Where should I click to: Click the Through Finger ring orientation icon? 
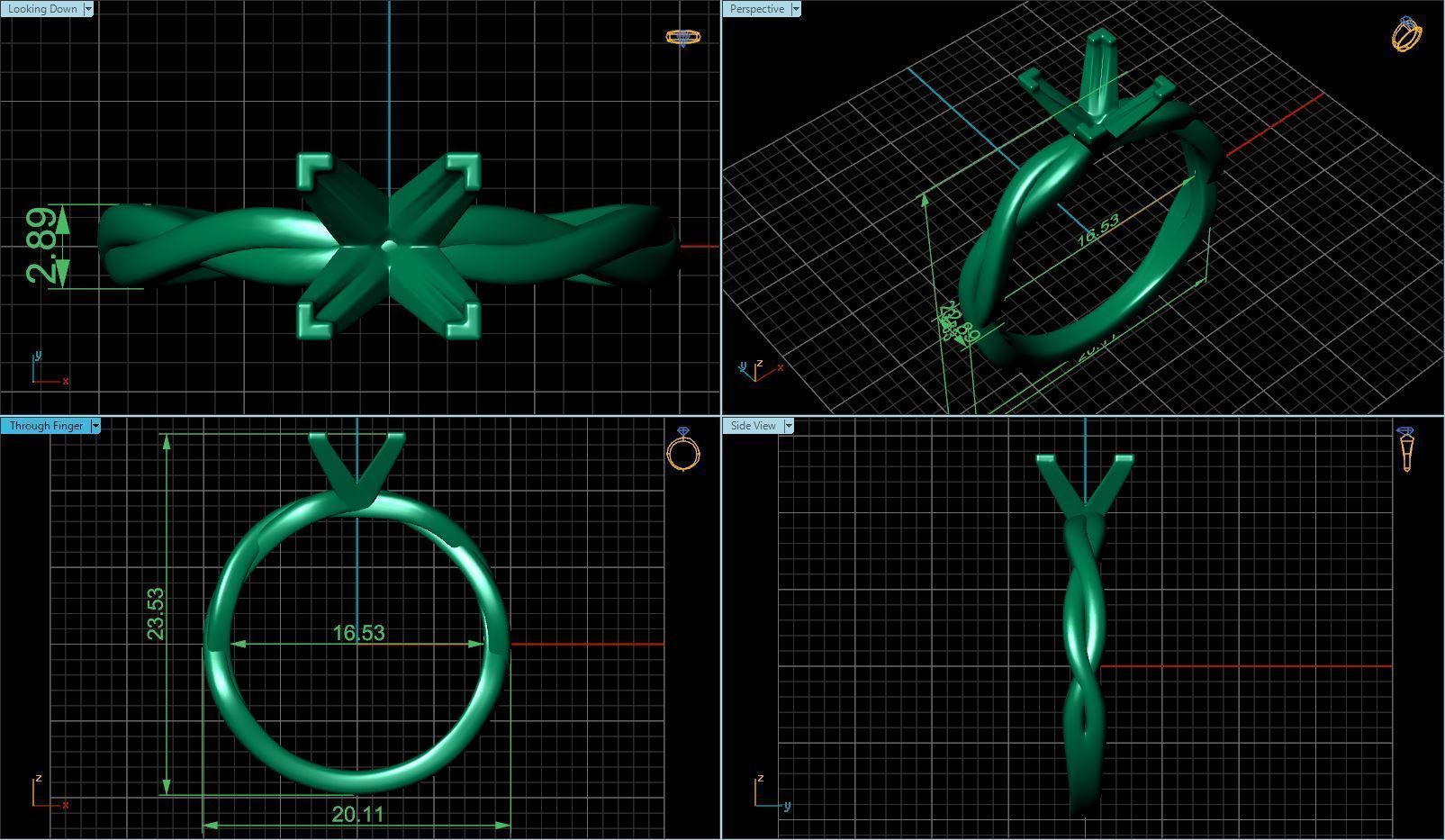click(x=683, y=449)
